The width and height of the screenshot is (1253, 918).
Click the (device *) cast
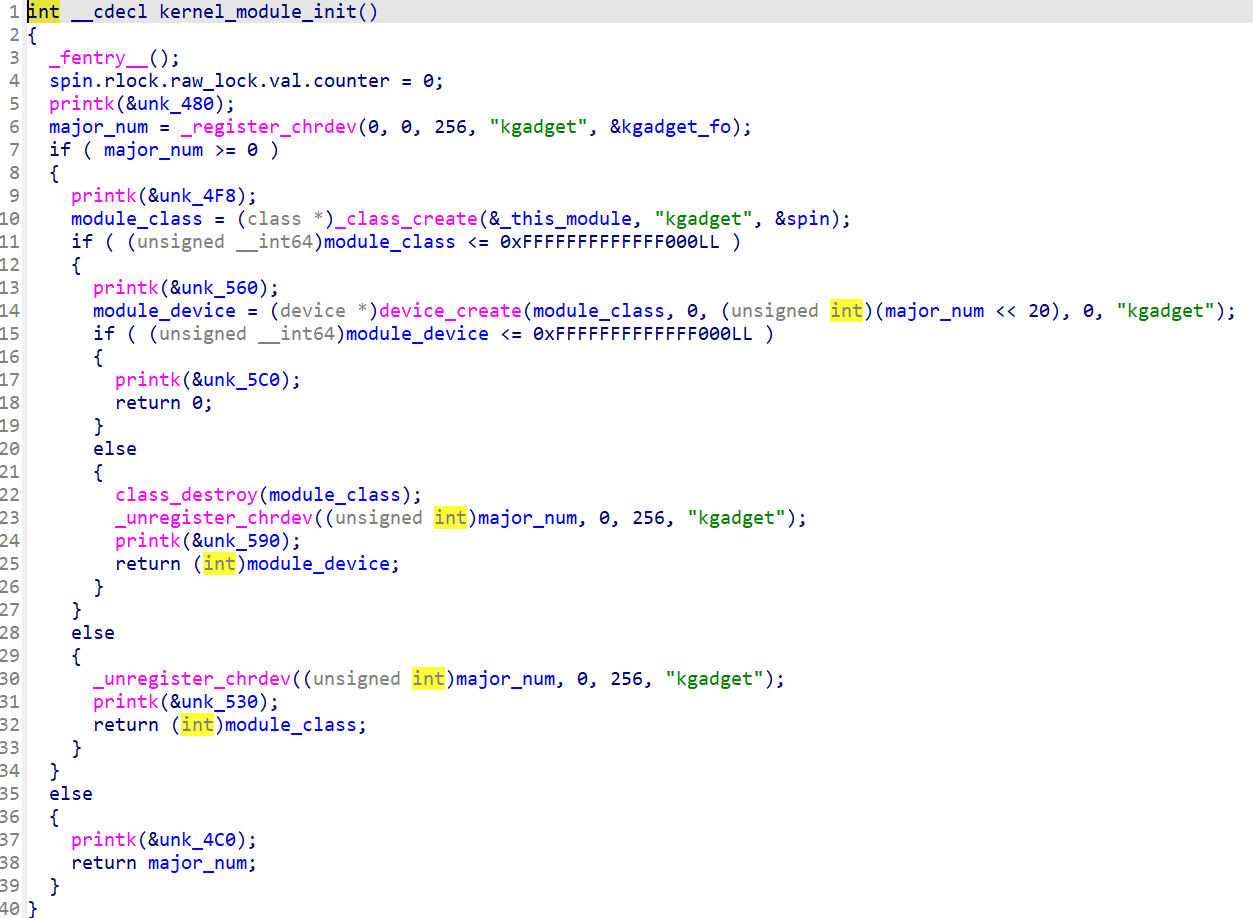[324, 311]
